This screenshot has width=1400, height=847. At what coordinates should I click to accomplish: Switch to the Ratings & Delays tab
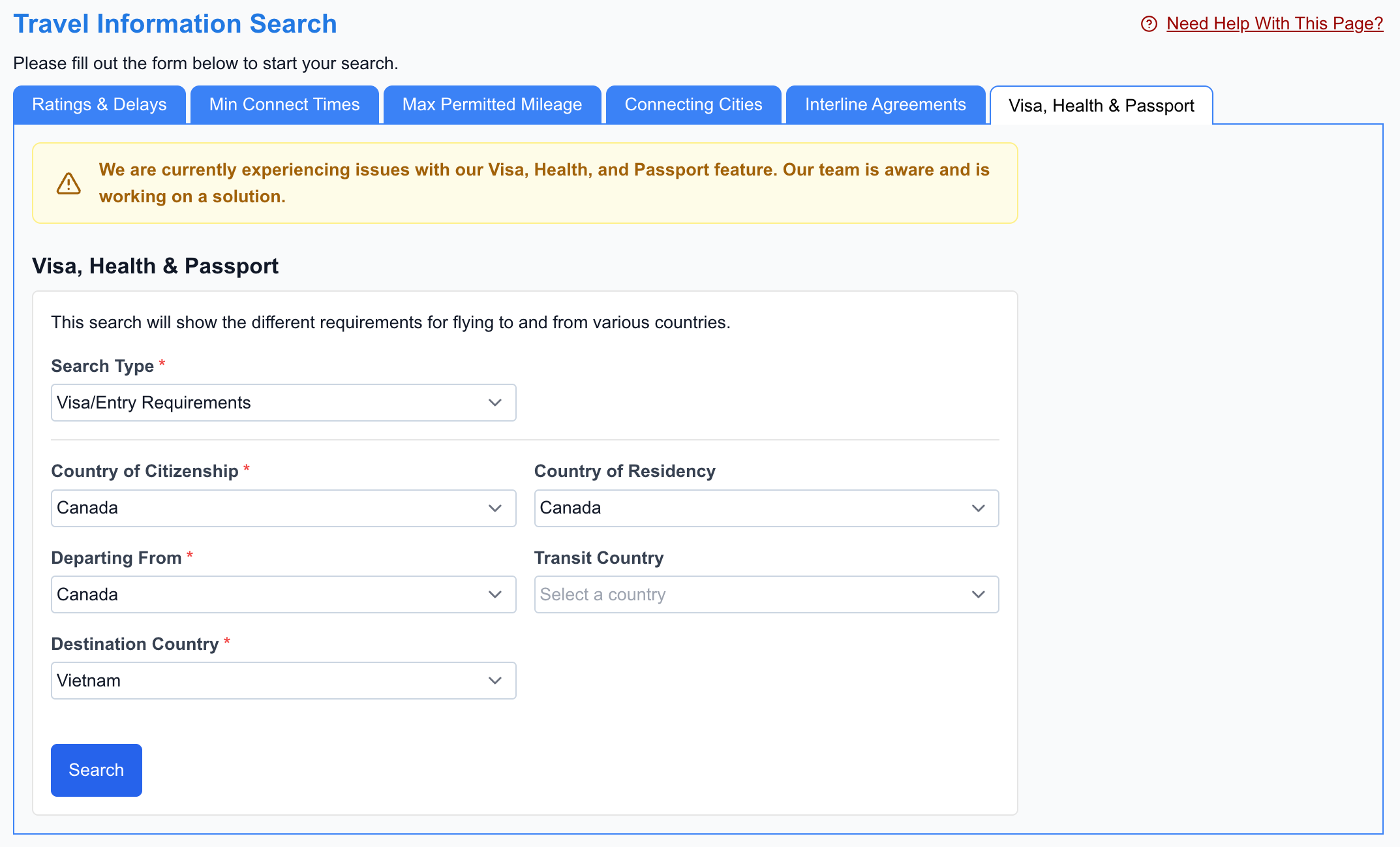(99, 104)
